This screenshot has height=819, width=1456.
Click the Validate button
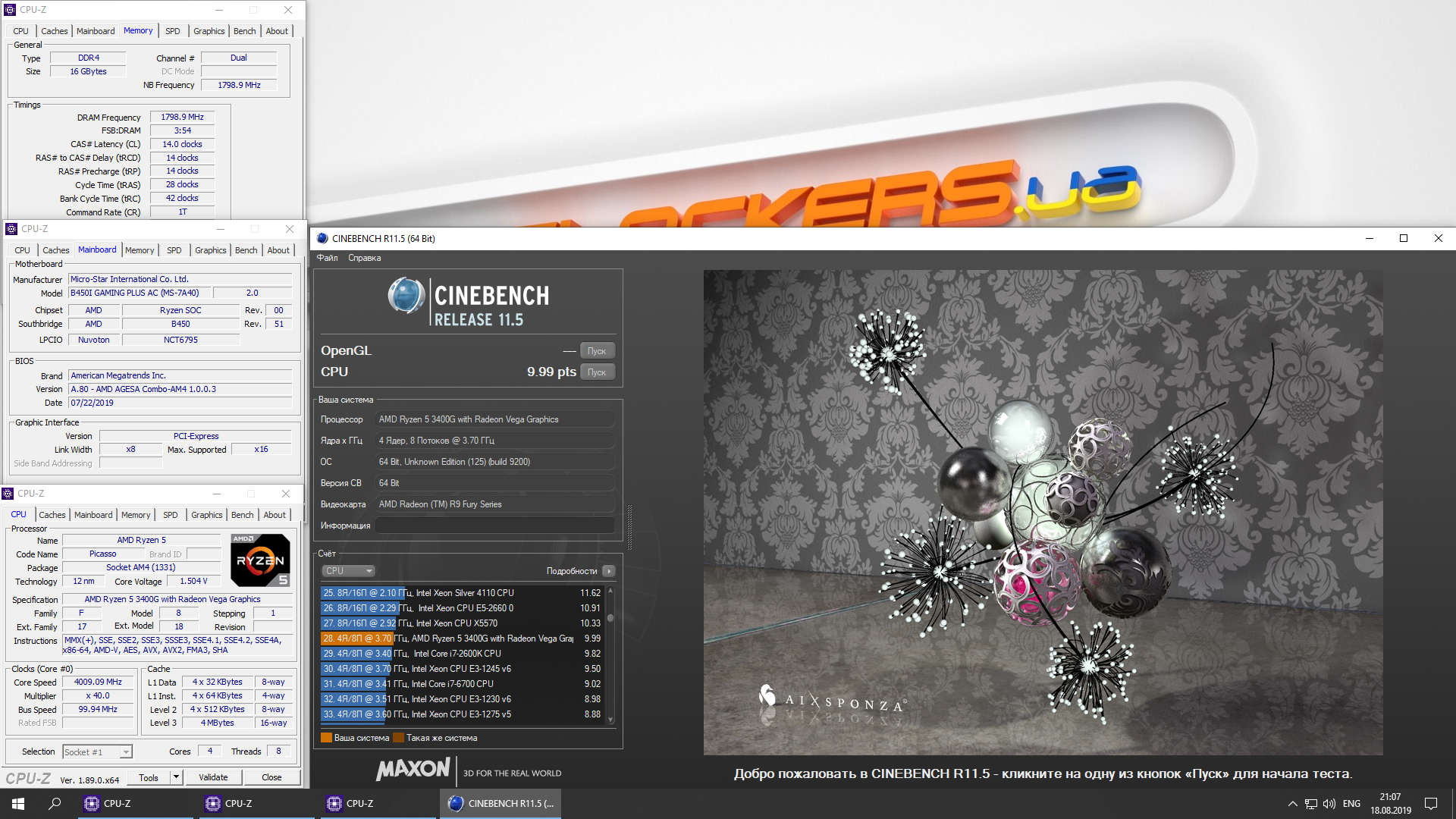213,777
